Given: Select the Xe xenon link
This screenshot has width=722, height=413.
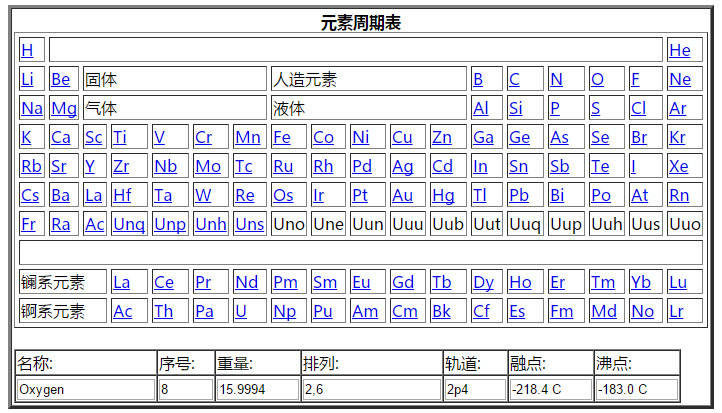Looking at the screenshot, I should [678, 166].
